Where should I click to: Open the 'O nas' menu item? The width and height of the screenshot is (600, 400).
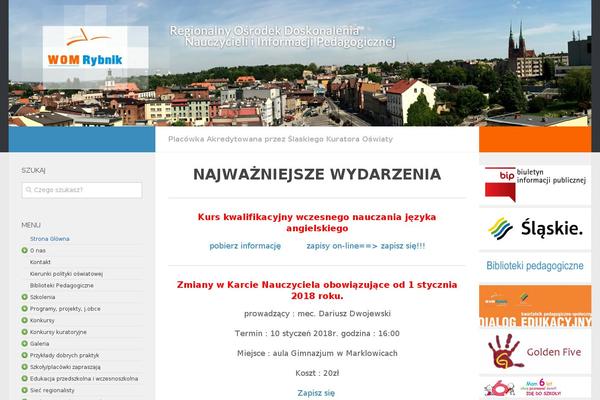(x=38, y=250)
